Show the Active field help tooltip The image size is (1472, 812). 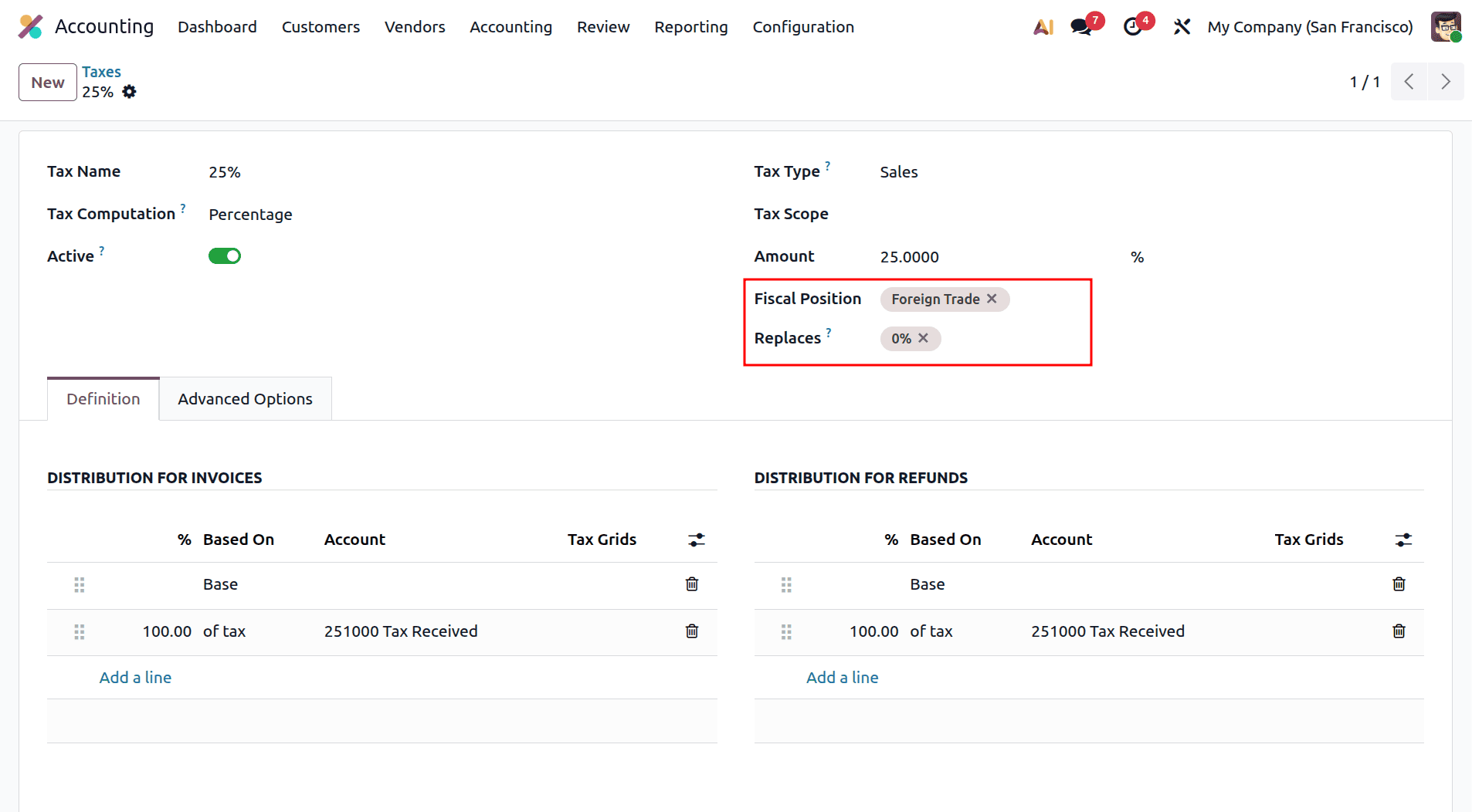point(101,251)
